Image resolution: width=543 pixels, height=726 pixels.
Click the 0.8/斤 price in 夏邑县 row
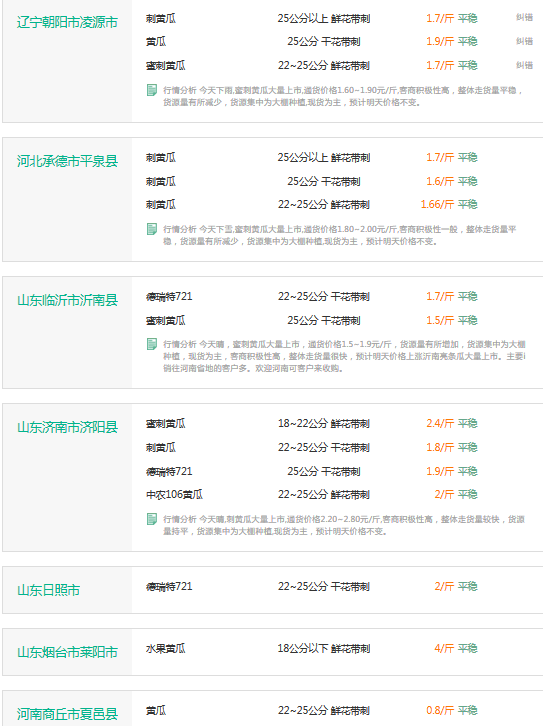440,710
